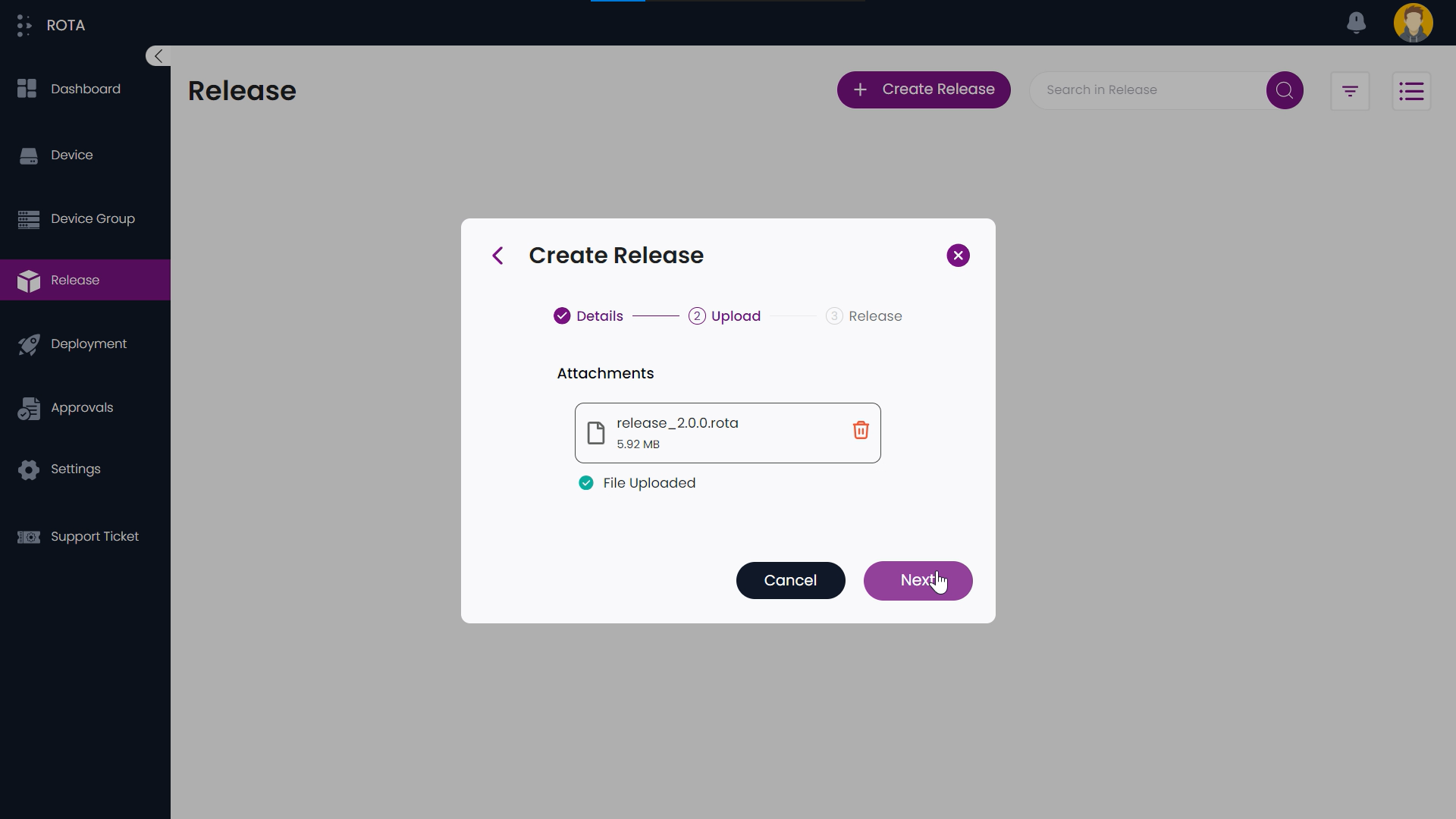Delete the release_2.0.0.rota attachment
This screenshot has width=1456, height=819.
coord(860,430)
